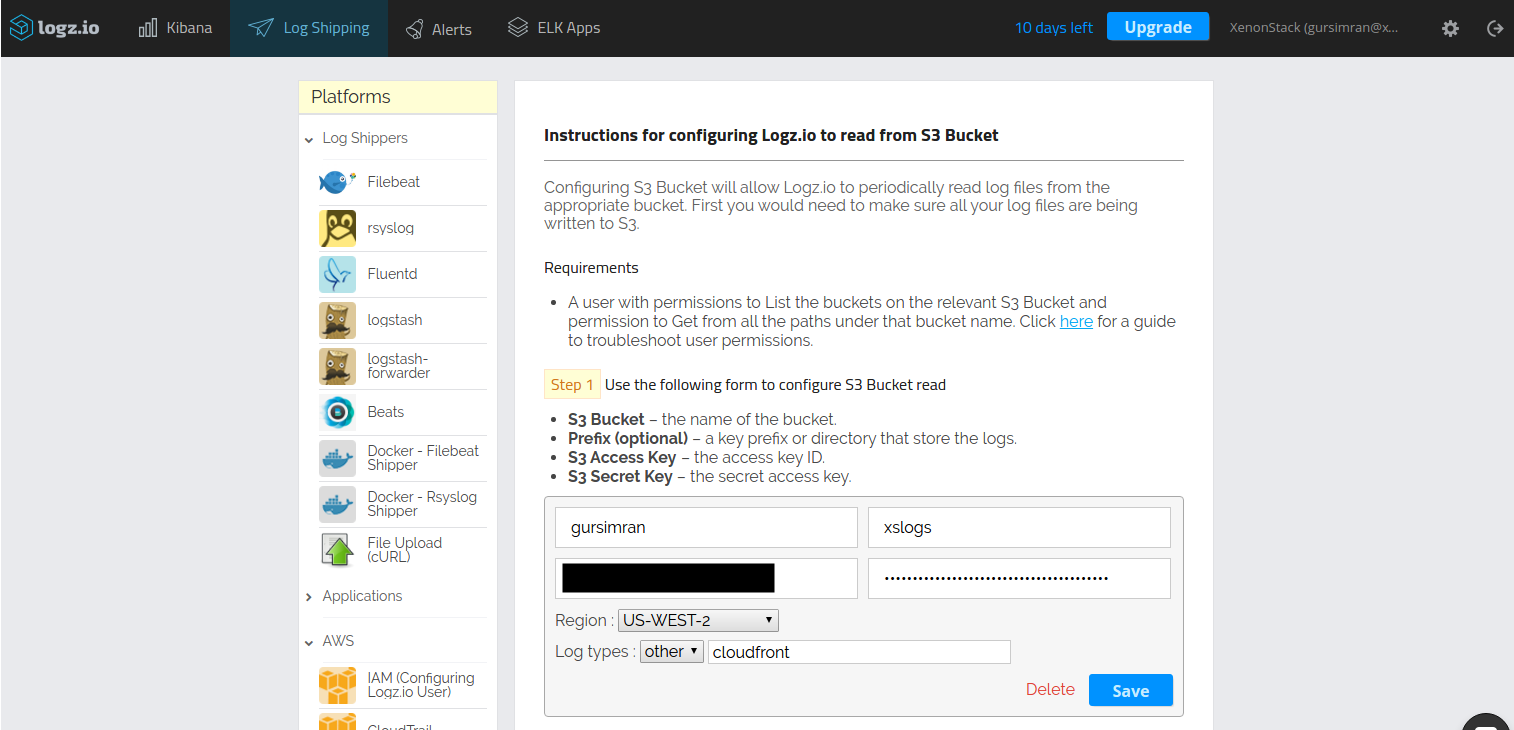
Task: Click the cloudfront log type field
Action: 859,652
